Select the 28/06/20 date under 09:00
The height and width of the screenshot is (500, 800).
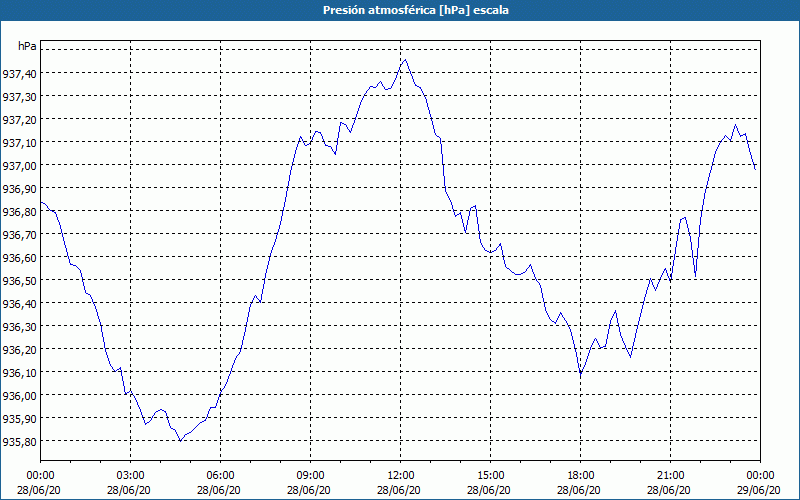pyautogui.click(x=310, y=490)
